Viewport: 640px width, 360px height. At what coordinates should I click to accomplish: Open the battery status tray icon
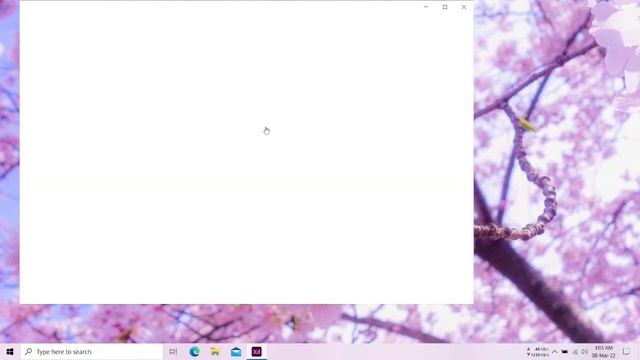click(x=564, y=351)
